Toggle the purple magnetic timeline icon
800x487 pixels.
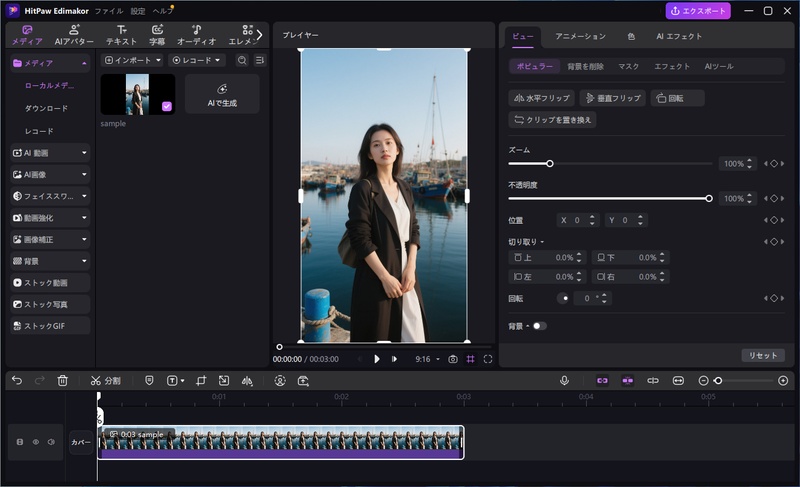628,380
